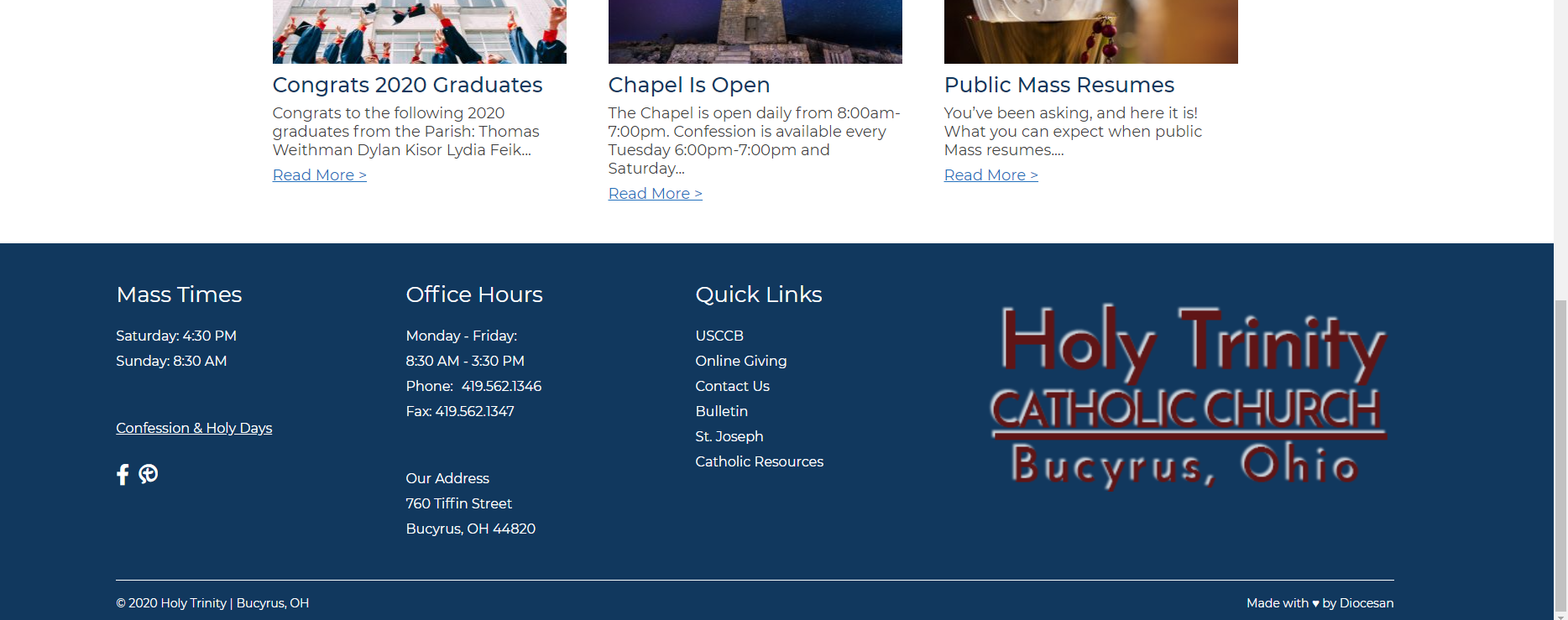Click the scrollbar down arrow
This screenshot has height=620, width=1568.
point(1560,616)
